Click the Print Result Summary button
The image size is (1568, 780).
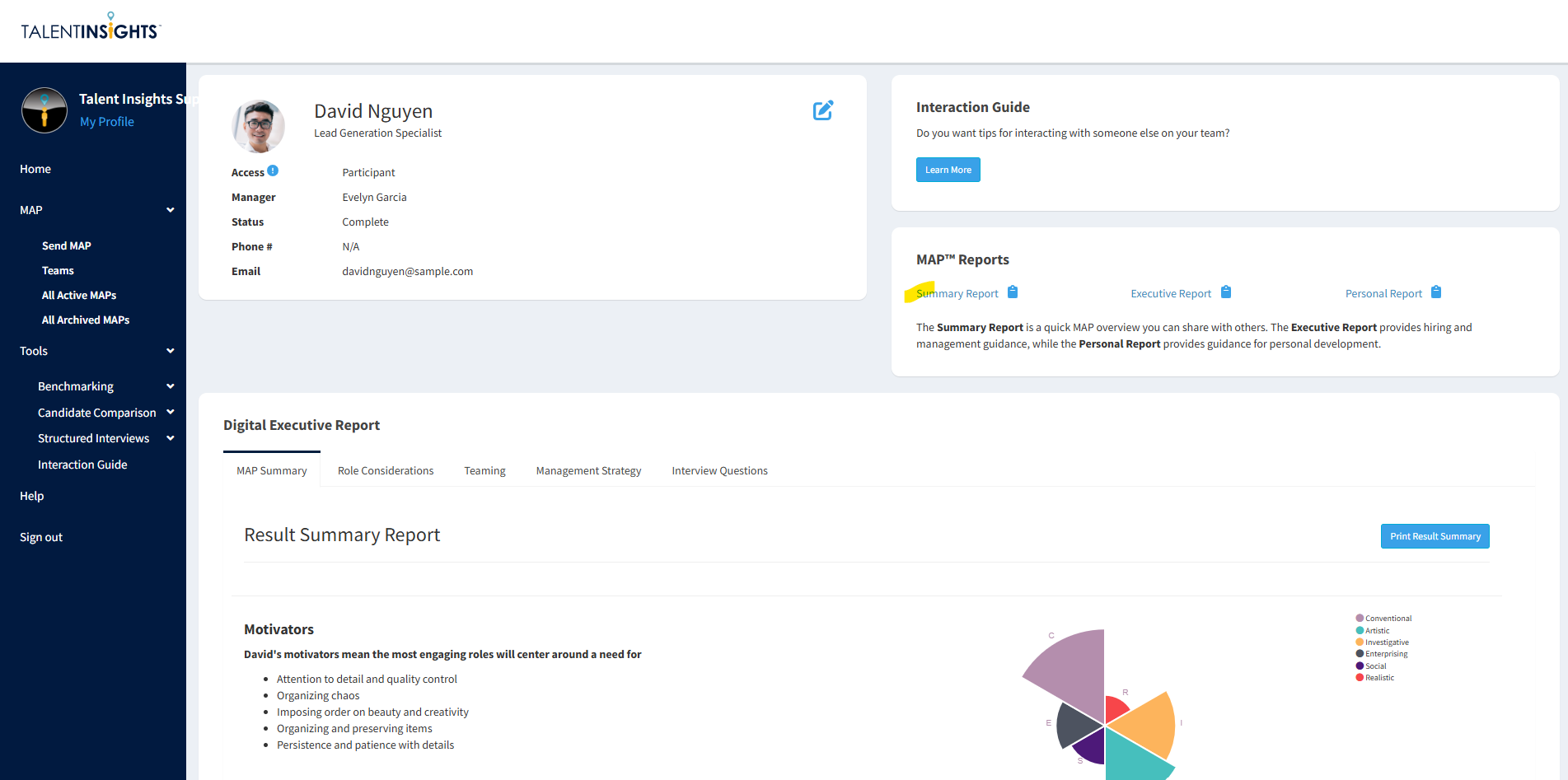point(1435,536)
